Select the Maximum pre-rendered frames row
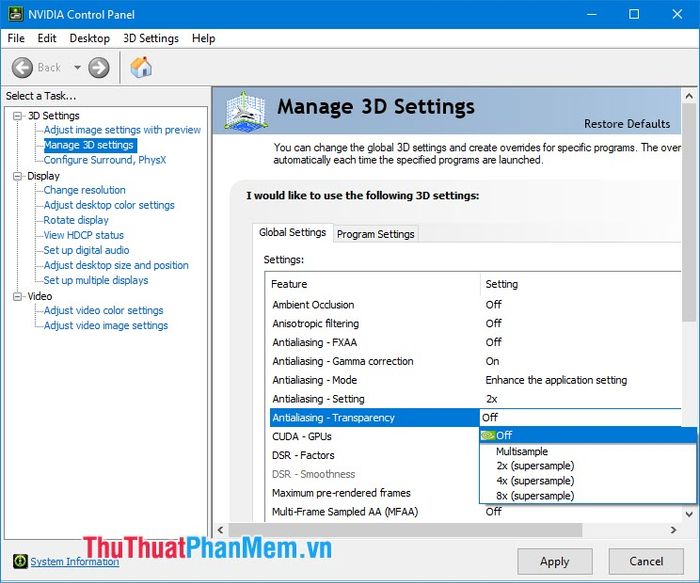 pos(374,493)
